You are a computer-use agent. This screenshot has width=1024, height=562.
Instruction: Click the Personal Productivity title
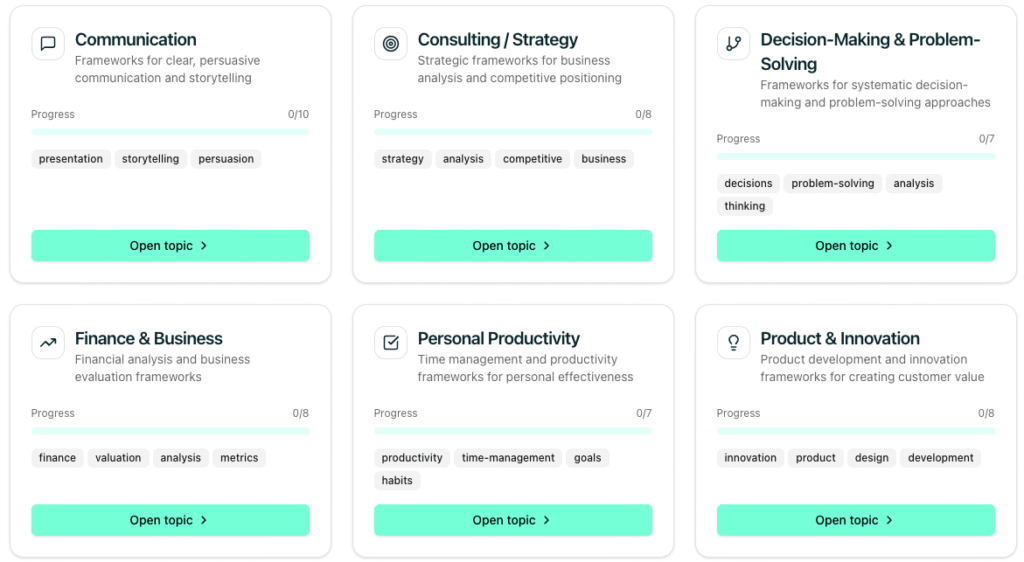pos(498,339)
